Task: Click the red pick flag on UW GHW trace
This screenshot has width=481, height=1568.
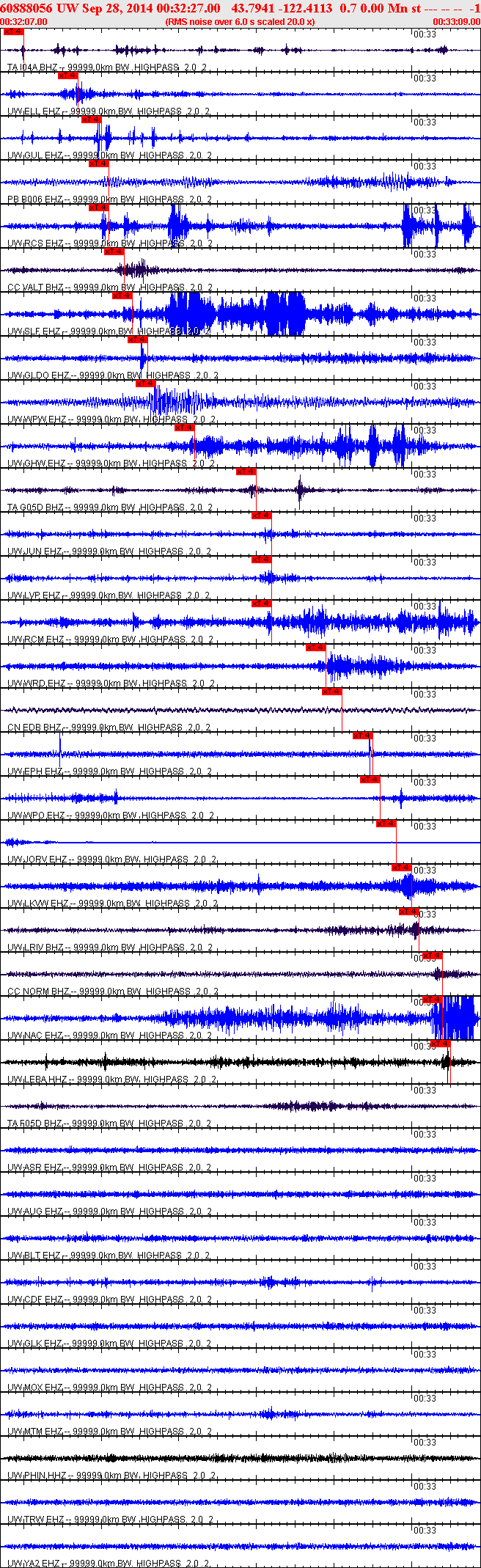Action: pyautogui.click(x=183, y=428)
